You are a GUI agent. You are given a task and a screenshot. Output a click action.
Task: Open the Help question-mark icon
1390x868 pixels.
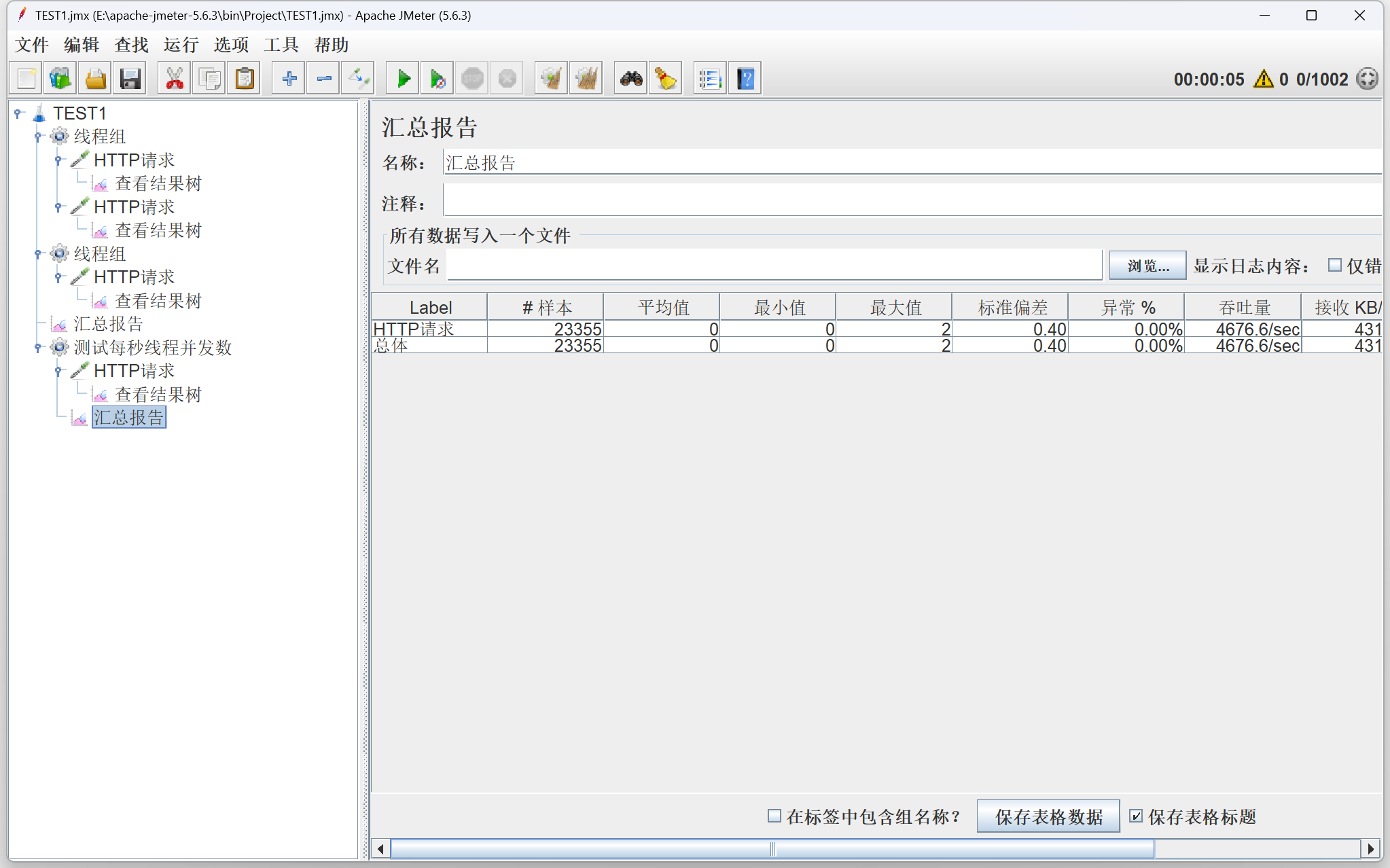(x=745, y=79)
